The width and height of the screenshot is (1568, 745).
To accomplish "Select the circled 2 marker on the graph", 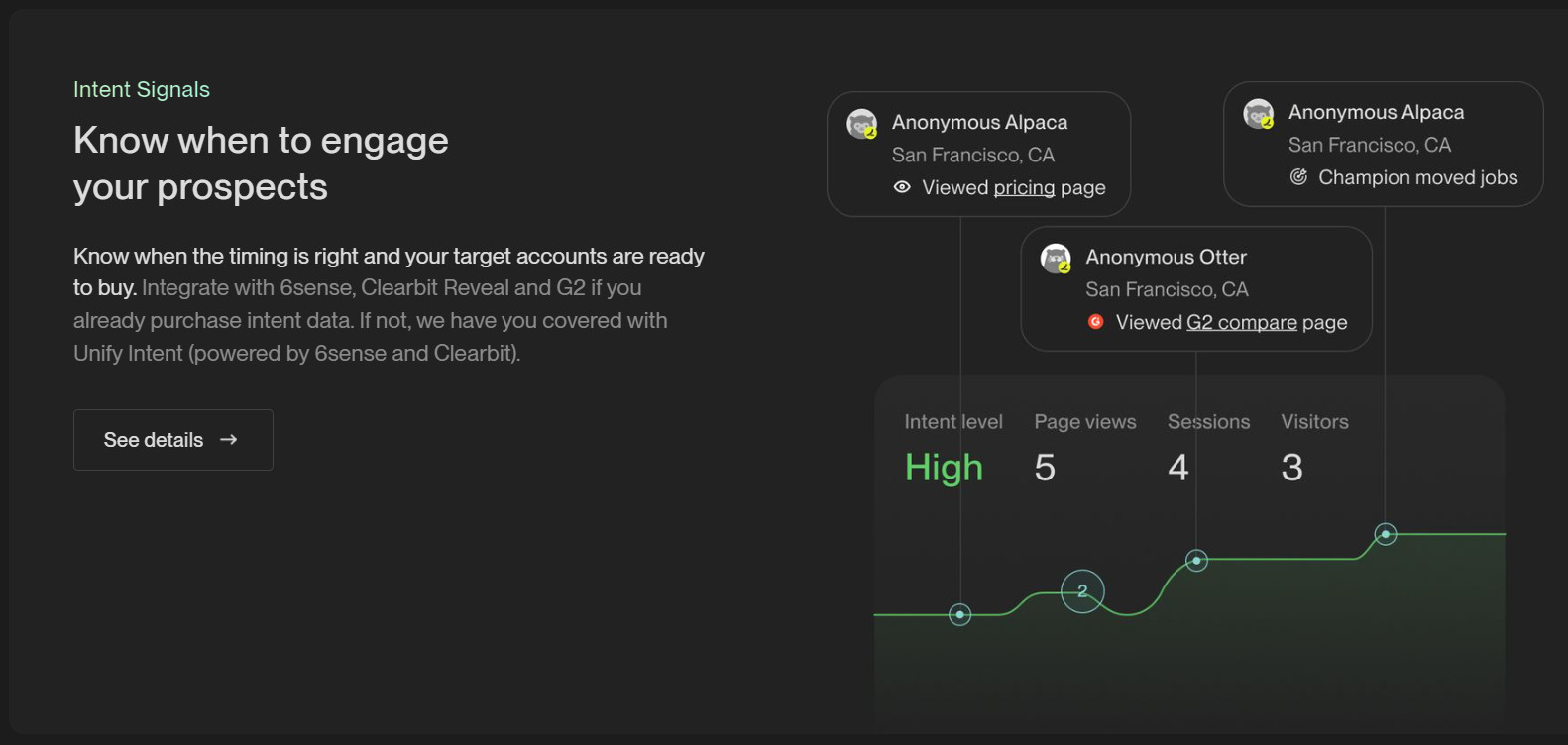I will [1082, 591].
